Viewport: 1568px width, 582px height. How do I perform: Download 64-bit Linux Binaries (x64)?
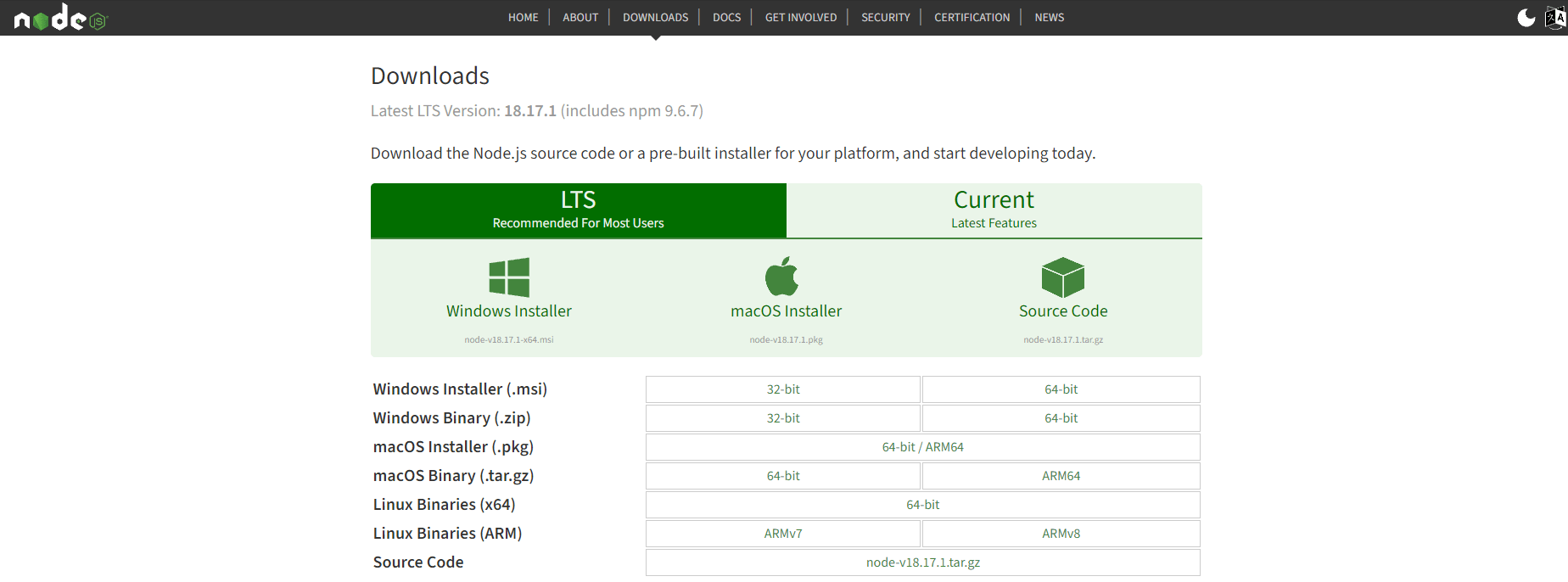(x=923, y=505)
